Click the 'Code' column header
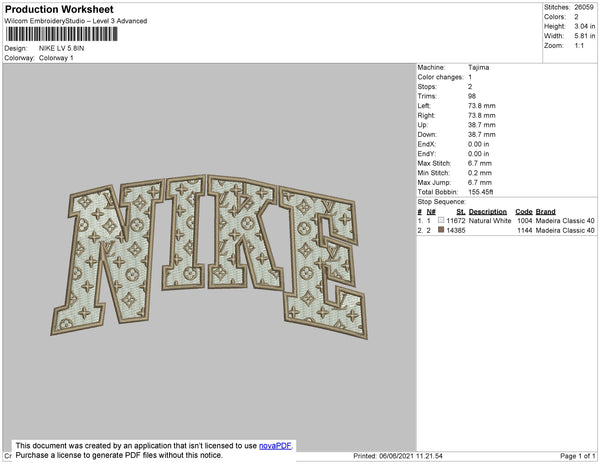 [523, 212]
